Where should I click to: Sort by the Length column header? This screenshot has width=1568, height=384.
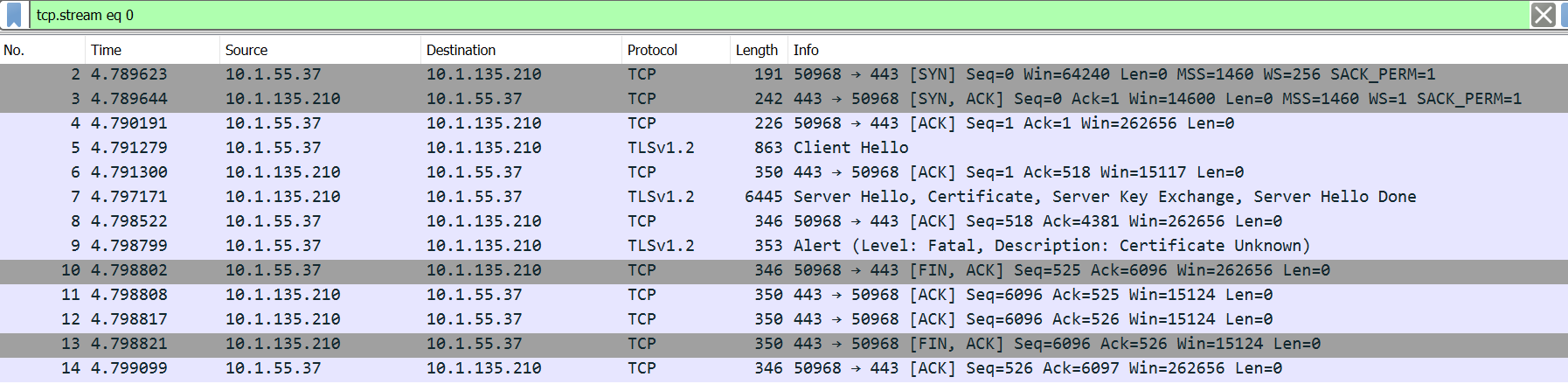[756, 50]
